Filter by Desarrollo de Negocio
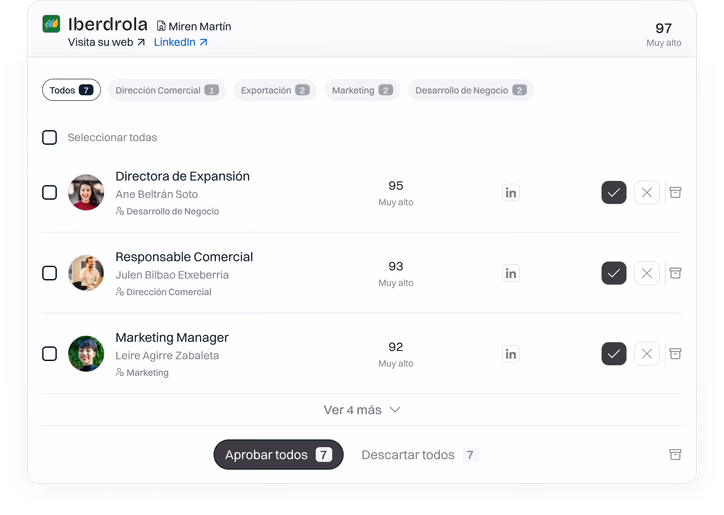The width and height of the screenshot is (724, 515). click(471, 90)
